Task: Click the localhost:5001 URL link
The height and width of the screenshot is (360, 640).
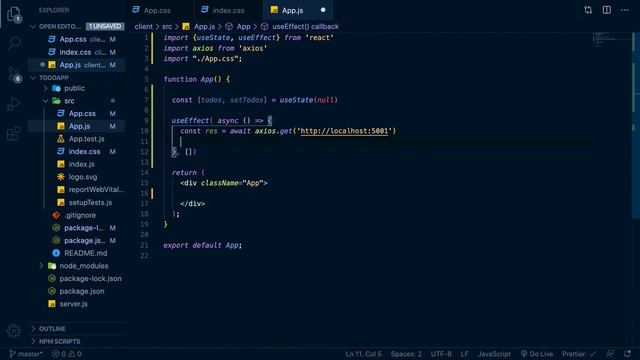Action: [344, 131]
